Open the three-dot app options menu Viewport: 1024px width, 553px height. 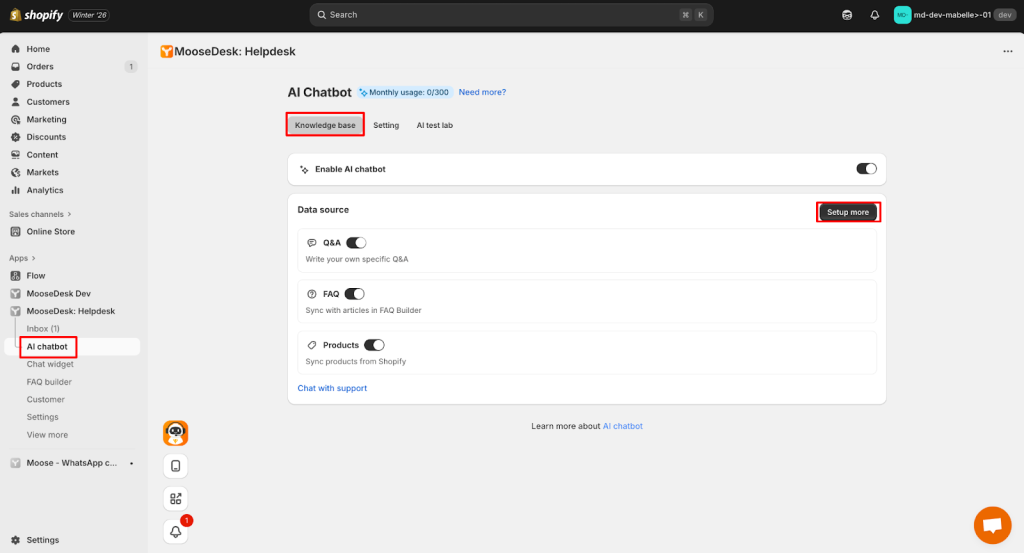coord(1007,51)
